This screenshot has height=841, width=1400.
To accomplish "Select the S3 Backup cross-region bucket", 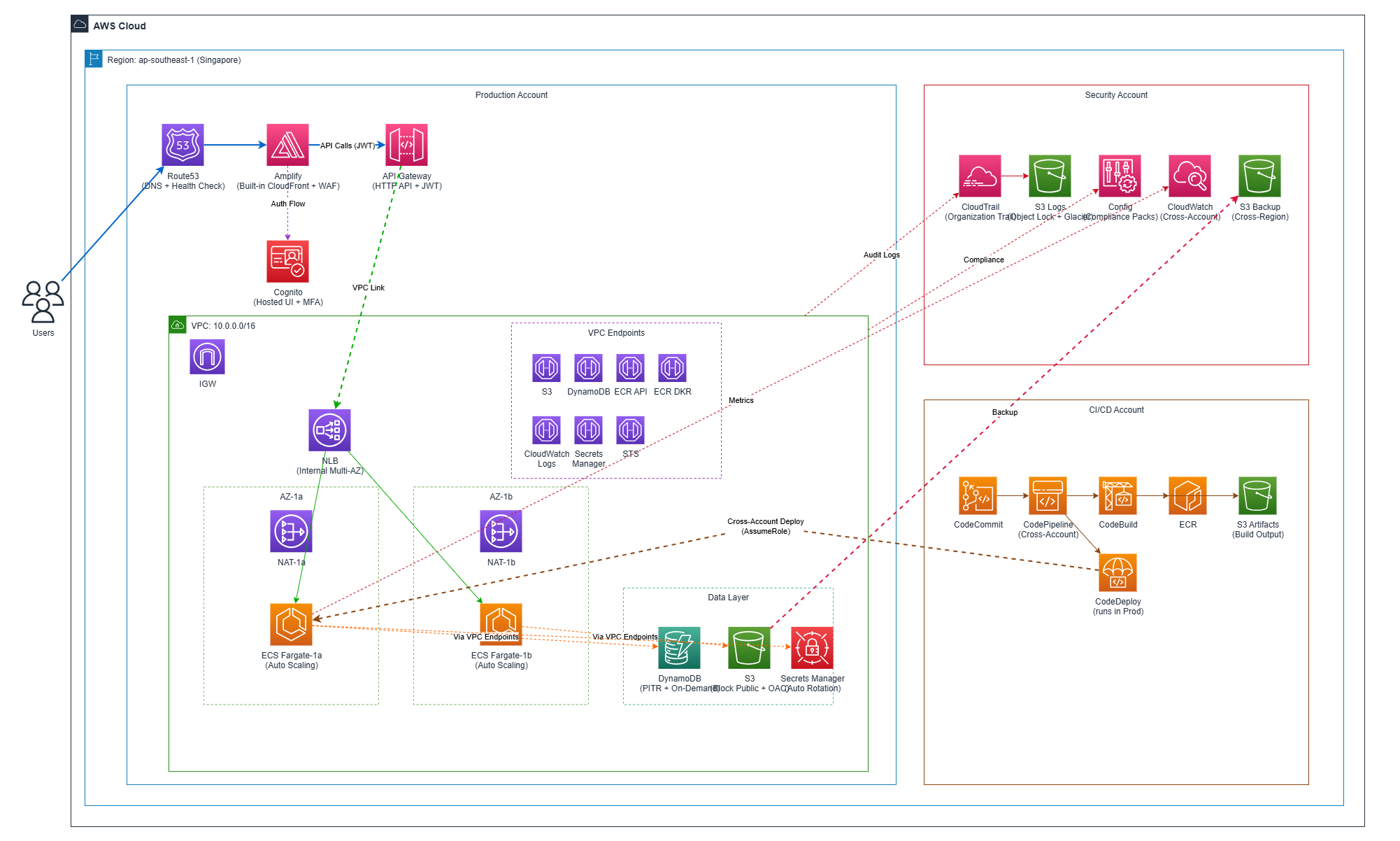I will 1259,176.
